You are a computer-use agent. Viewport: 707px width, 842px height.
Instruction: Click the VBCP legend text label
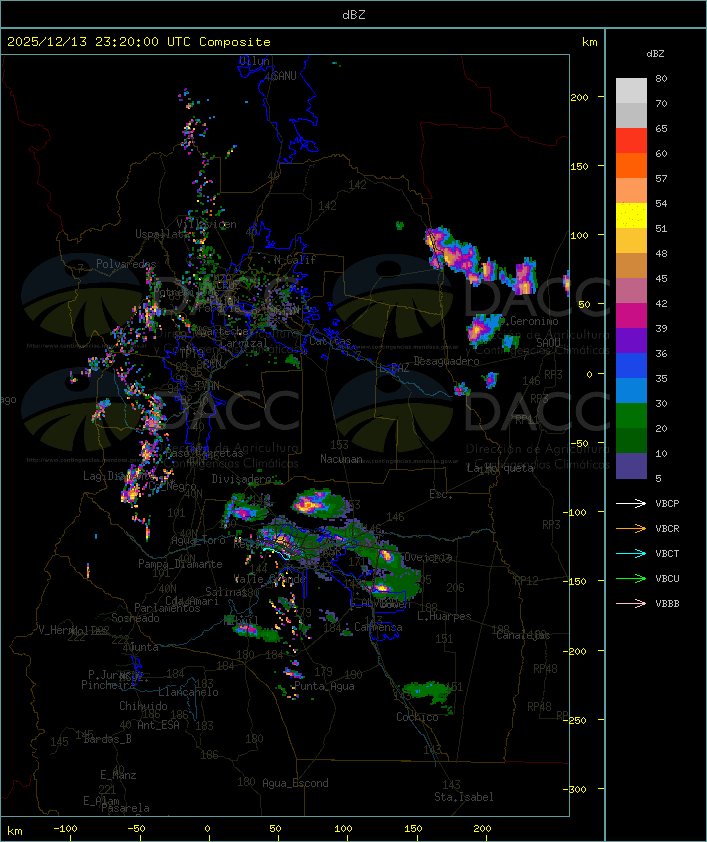point(667,503)
